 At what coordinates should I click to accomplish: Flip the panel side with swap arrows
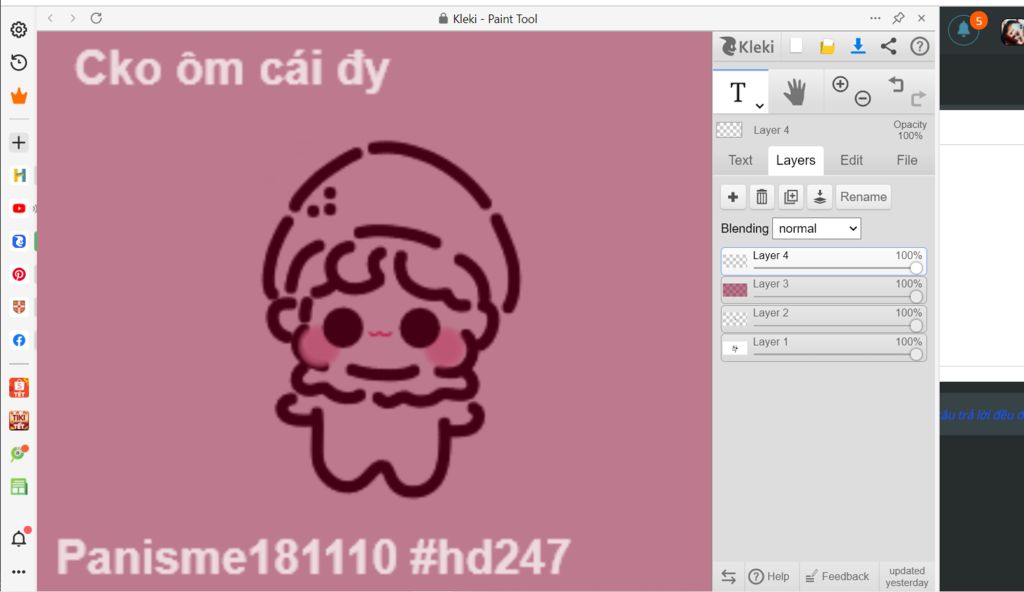click(729, 576)
